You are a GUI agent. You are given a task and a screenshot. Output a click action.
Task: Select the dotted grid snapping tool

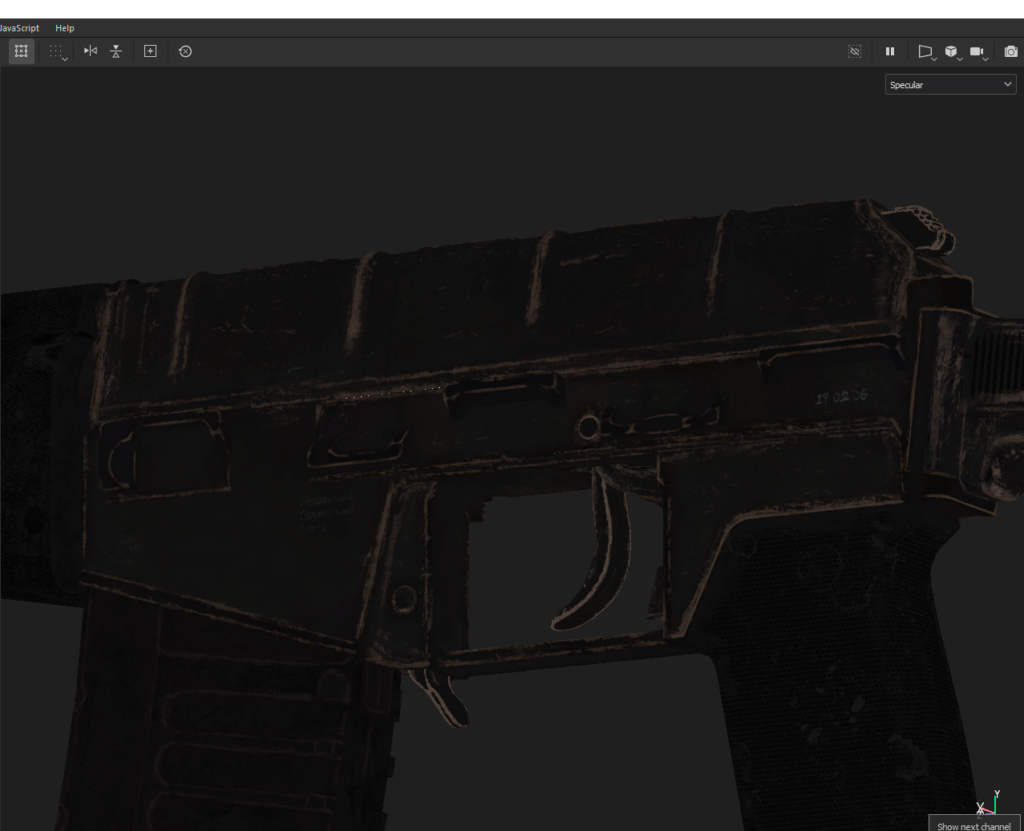55,50
